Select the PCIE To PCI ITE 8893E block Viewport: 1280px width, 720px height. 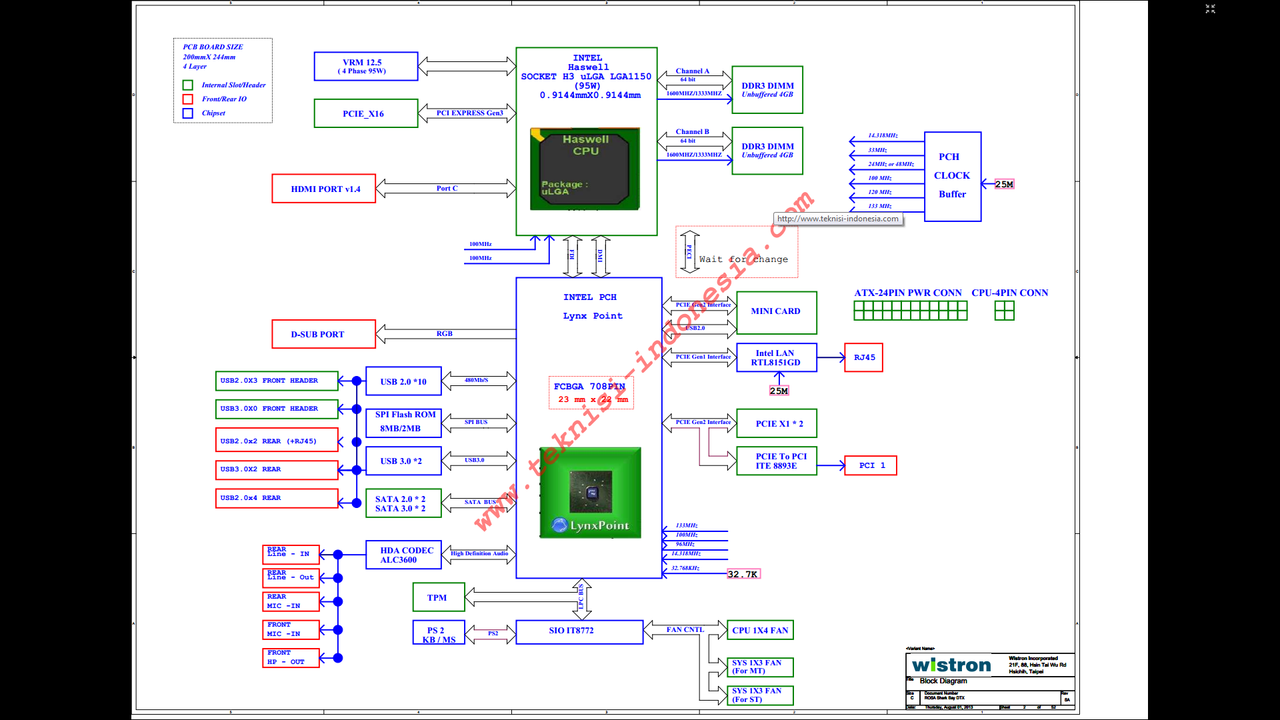[x=776, y=461]
